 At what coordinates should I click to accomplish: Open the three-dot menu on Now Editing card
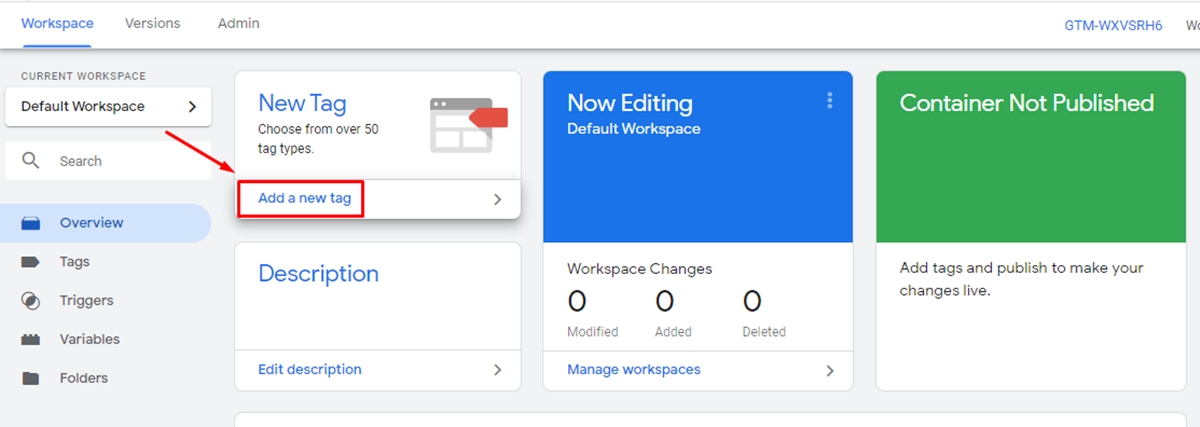coord(829,100)
